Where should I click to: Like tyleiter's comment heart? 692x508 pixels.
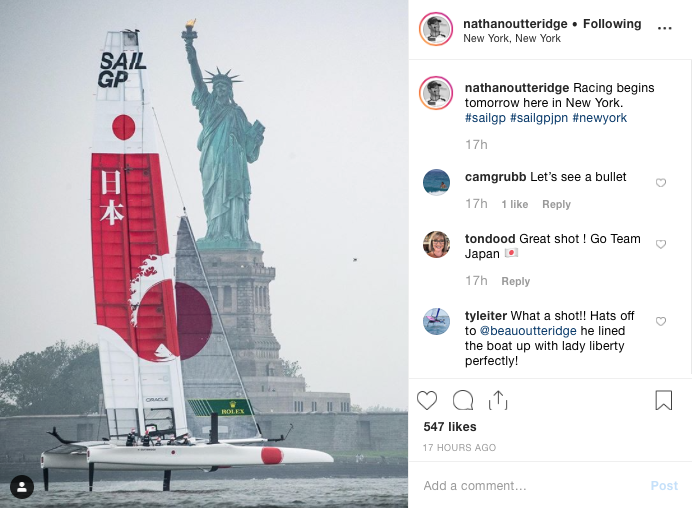click(x=661, y=321)
